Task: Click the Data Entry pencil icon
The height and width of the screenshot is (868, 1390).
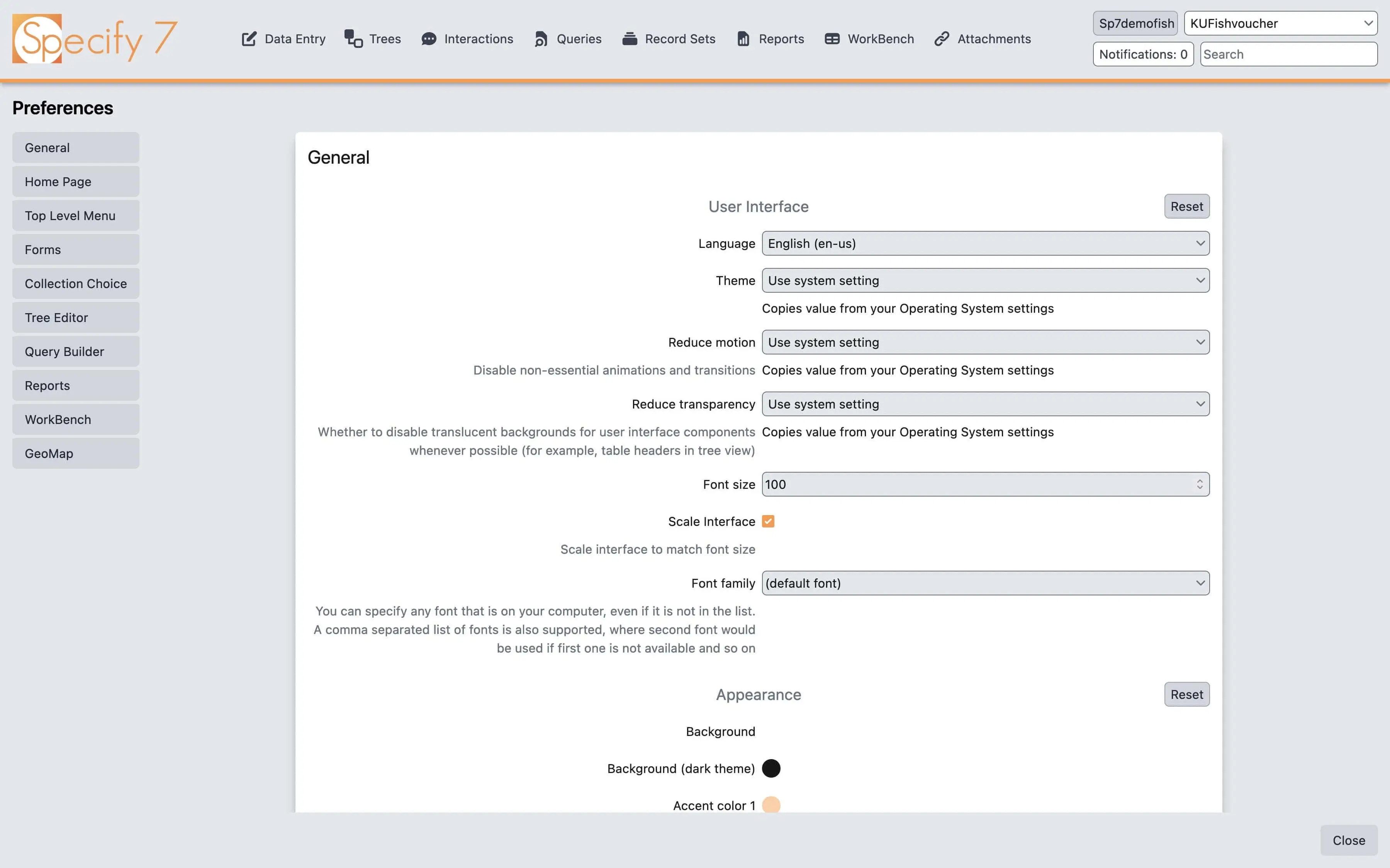Action: tap(249, 39)
